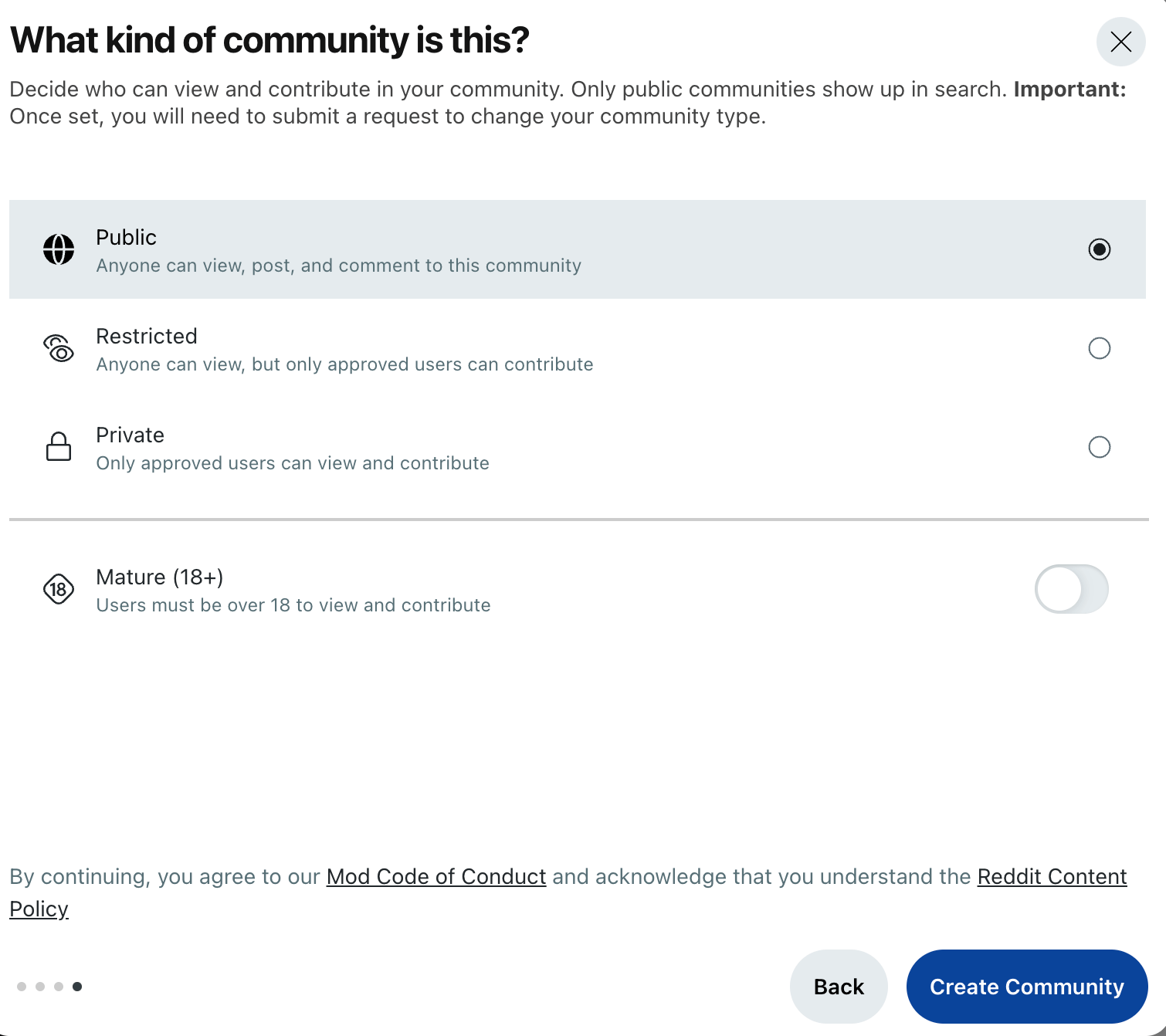
Task: Select the Private community type
Action: (x=1100, y=447)
